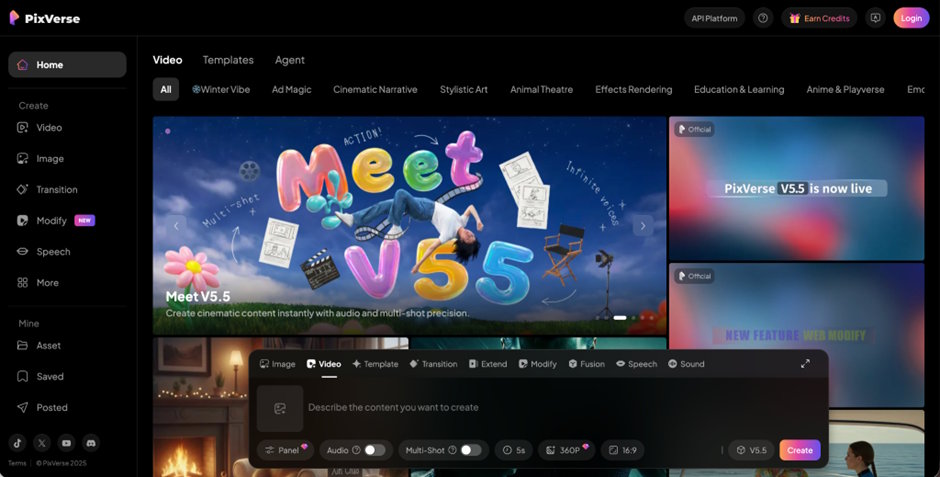
Task: Turn on the Multi-Shot toggle
Action: [470, 450]
